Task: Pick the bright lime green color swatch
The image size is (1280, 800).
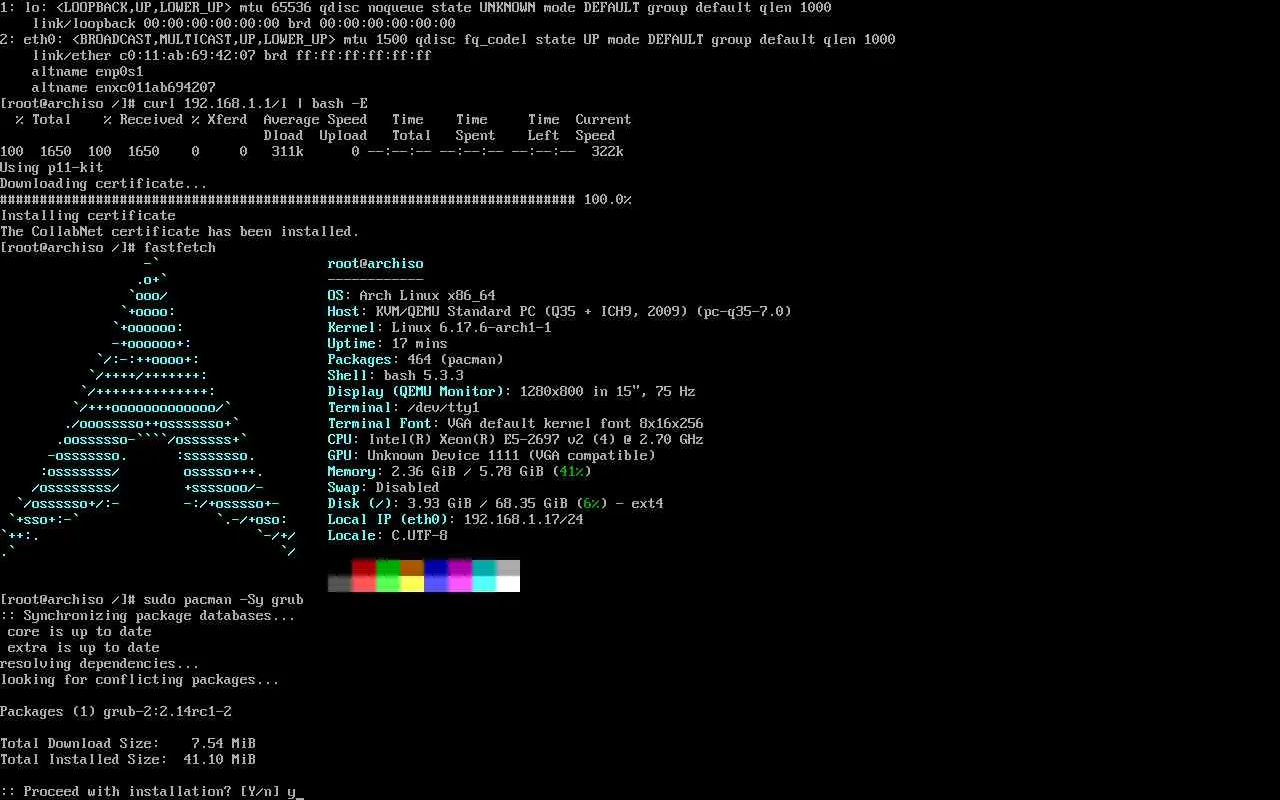Action: point(388,584)
